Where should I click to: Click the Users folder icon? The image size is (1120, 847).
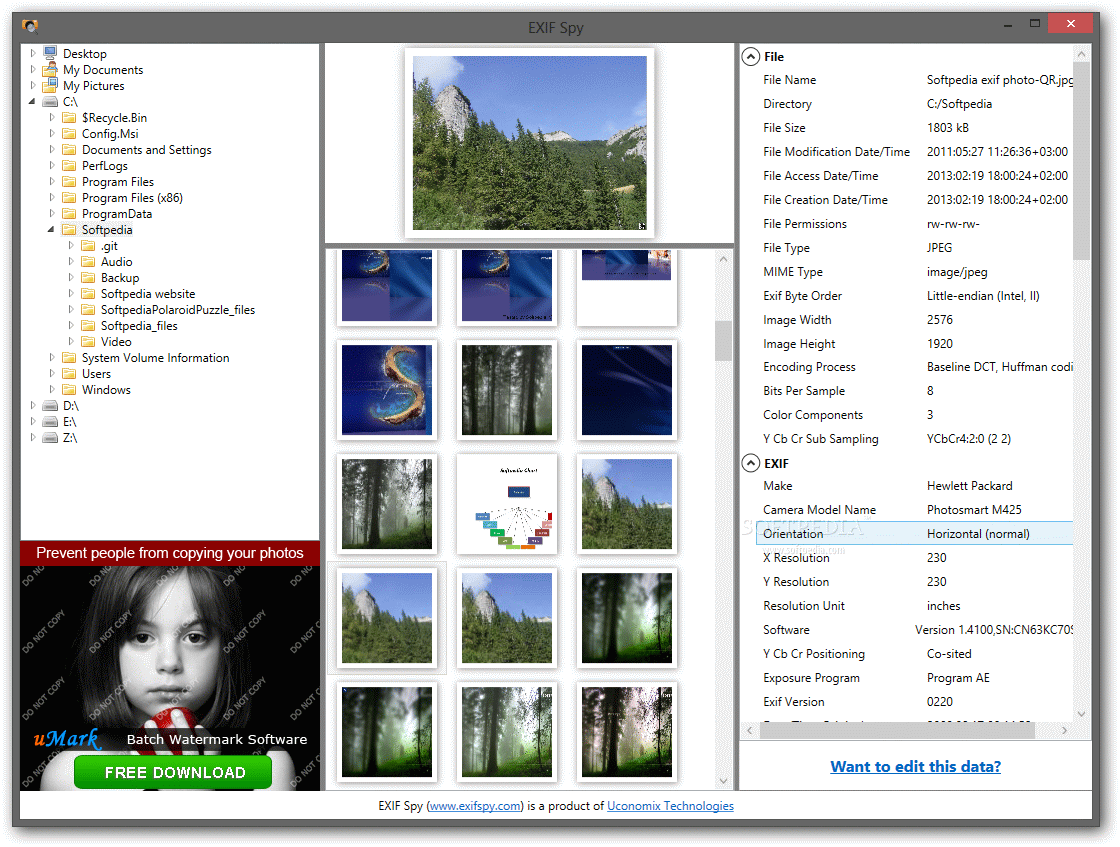click(x=69, y=374)
